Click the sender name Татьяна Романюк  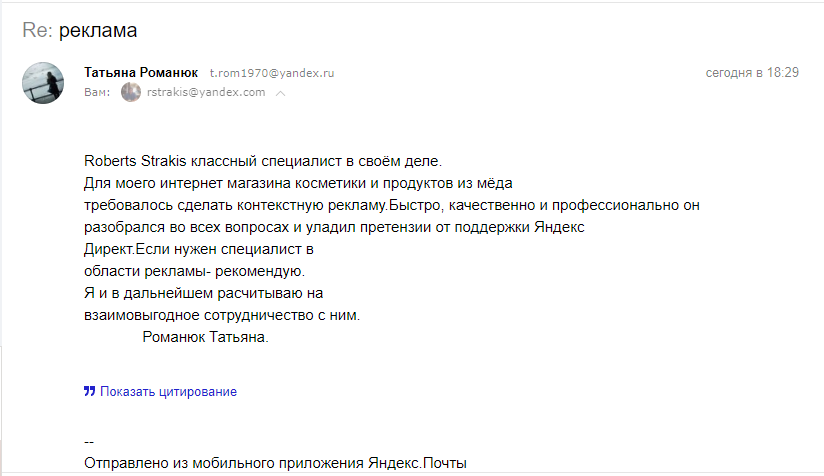pos(141,73)
